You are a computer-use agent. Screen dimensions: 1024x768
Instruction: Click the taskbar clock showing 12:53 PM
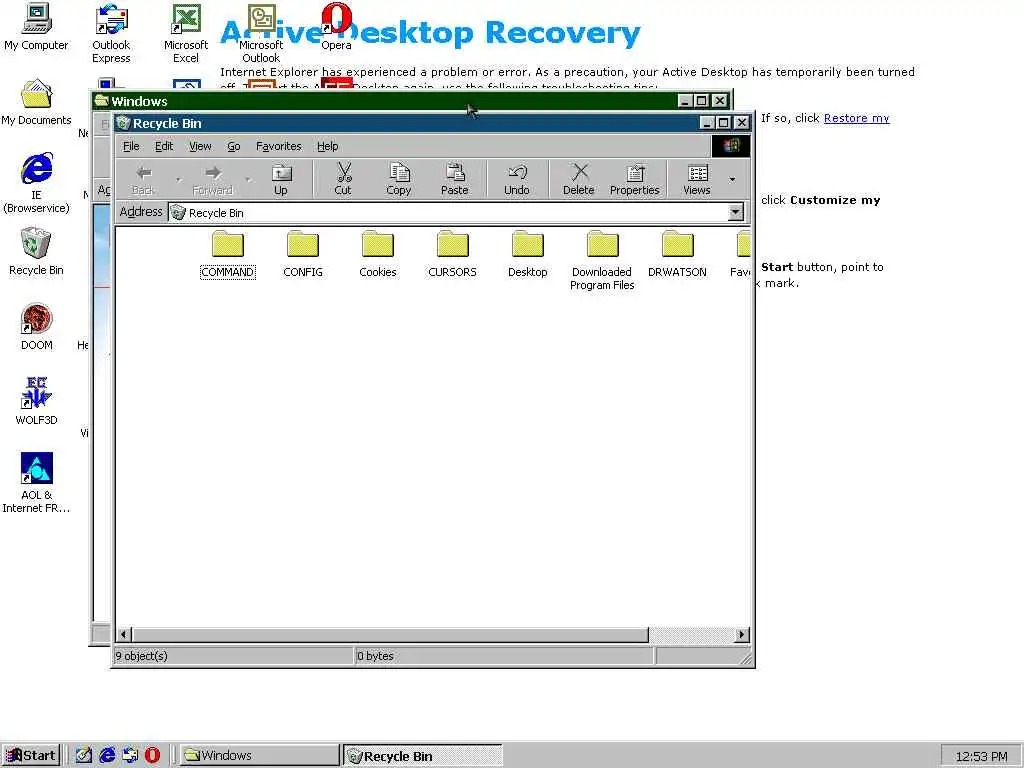coord(982,756)
